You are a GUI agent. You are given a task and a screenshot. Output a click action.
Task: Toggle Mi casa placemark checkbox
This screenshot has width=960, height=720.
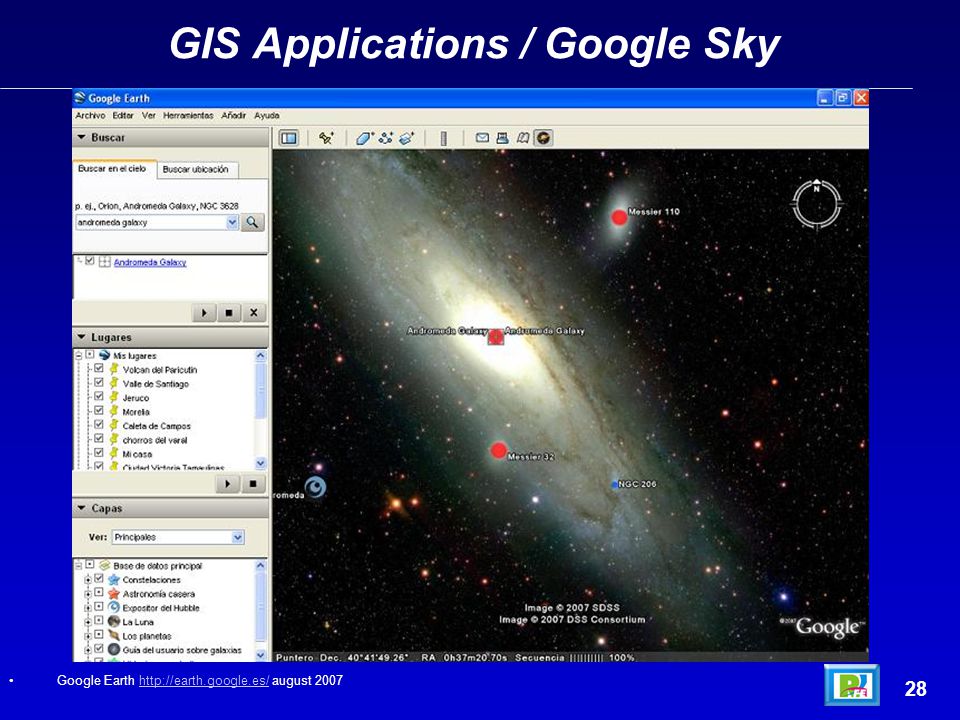pos(99,453)
